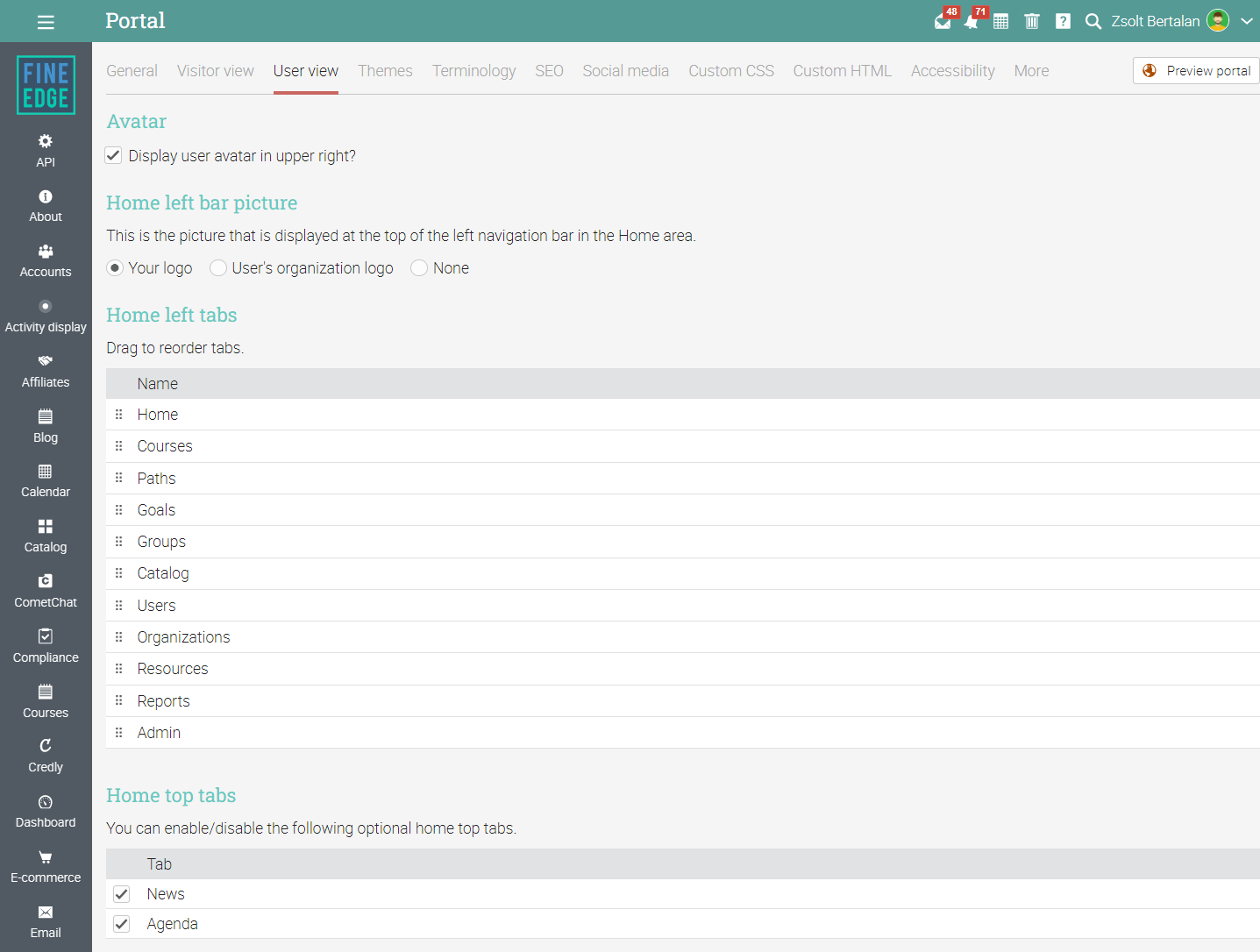Open Activity display in the sidebar
Screen dimensions: 1260x952
46,316
